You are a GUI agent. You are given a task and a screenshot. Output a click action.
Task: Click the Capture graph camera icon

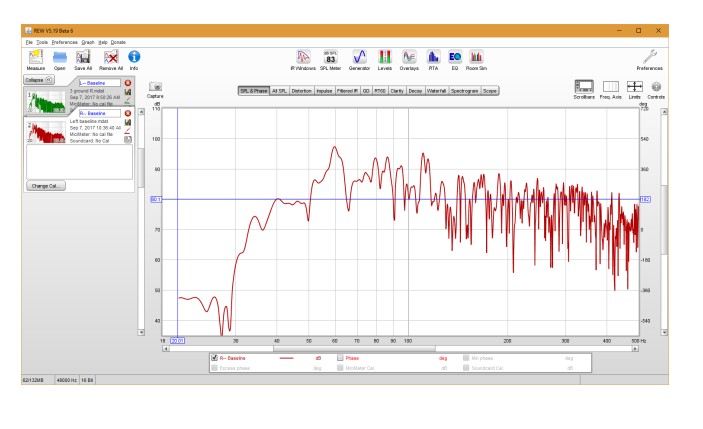click(x=155, y=88)
